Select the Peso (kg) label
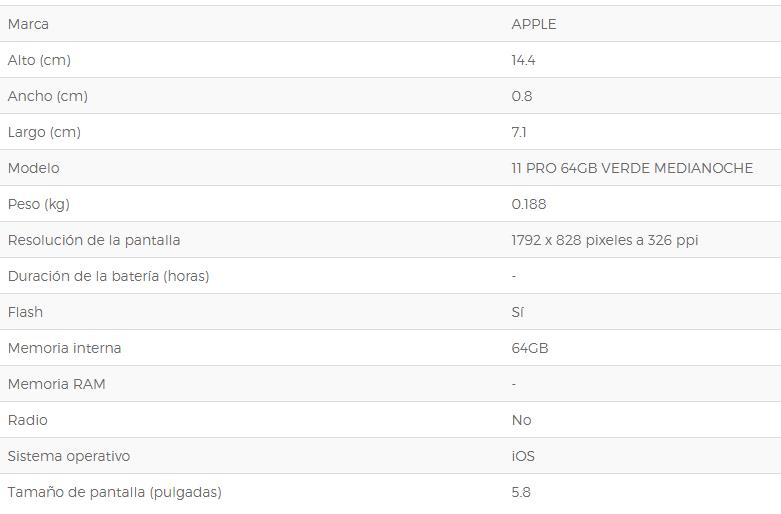The height and width of the screenshot is (514, 781). click(39, 204)
